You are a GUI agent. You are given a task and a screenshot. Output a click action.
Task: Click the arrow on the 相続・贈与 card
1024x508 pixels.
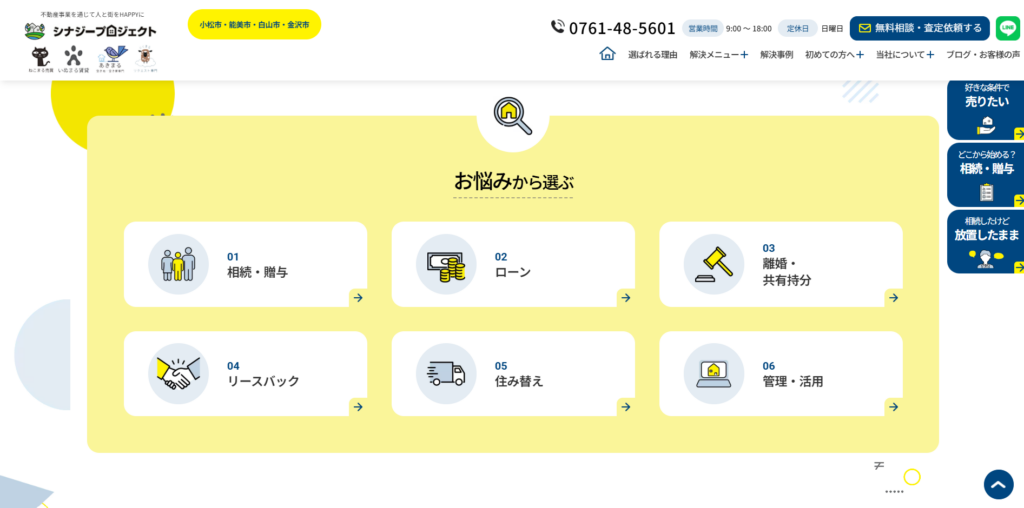(358, 298)
